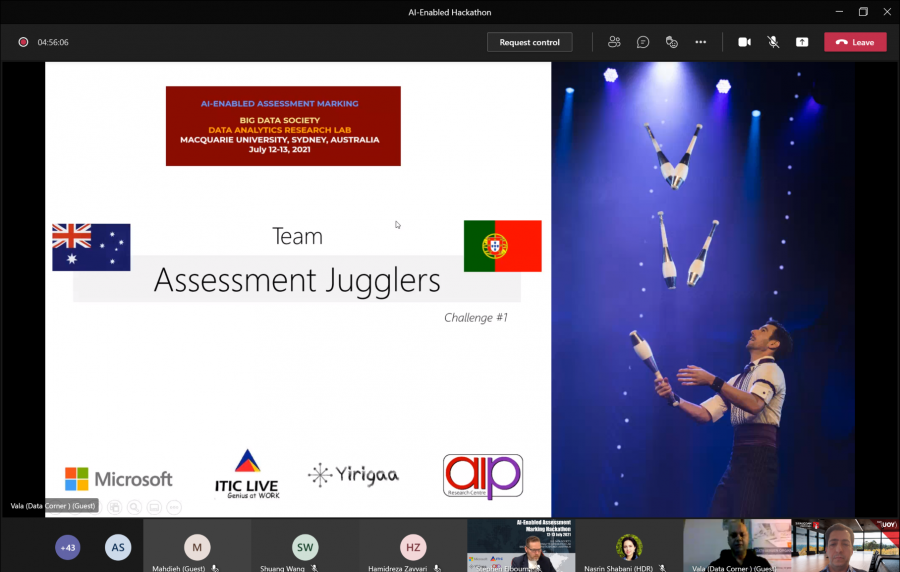Image resolution: width=900 pixels, height=572 pixels.
Task: Open the More actions ellipsis menu
Action: tap(700, 42)
